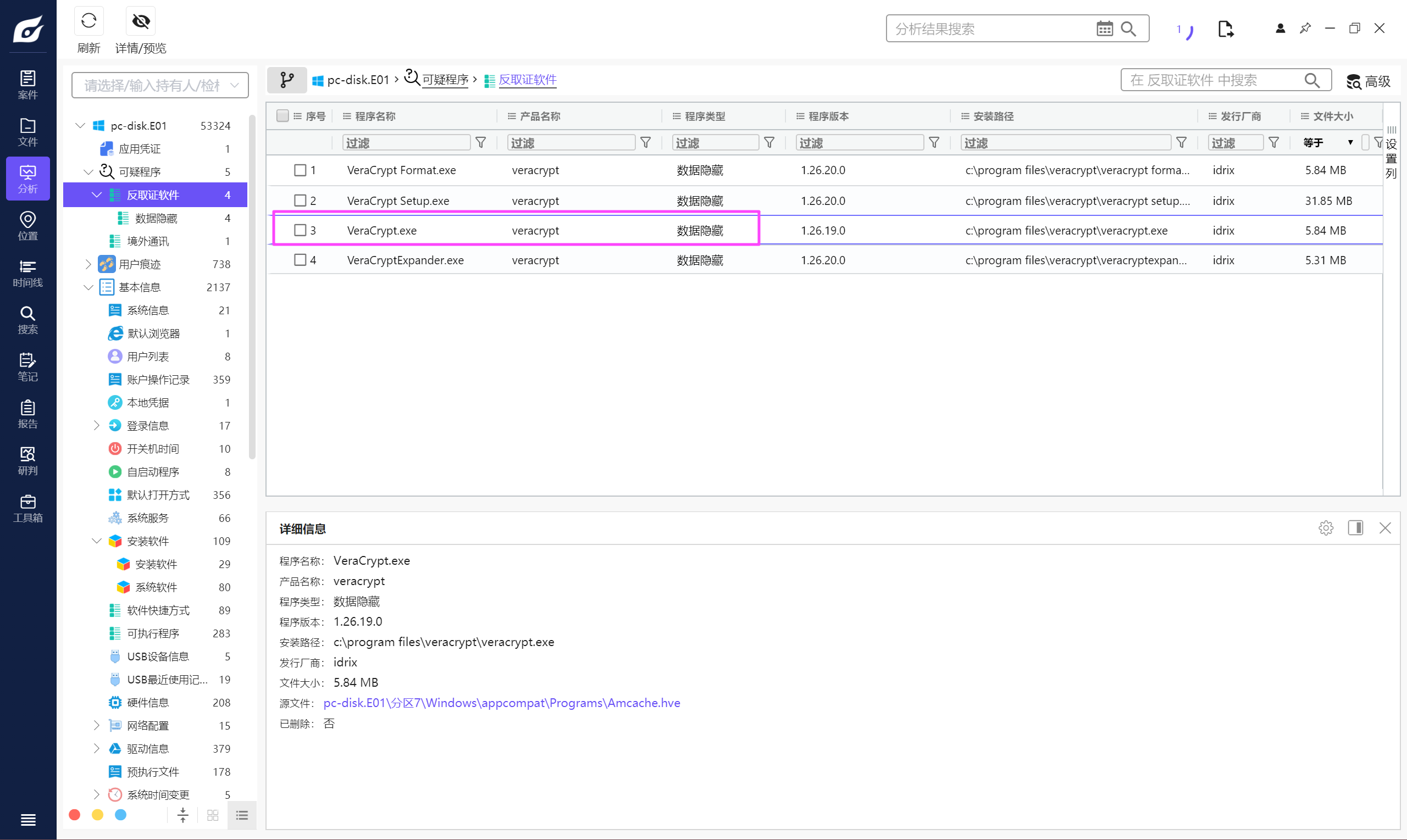Click the hamburger menu at sidebar bottom

(27, 819)
